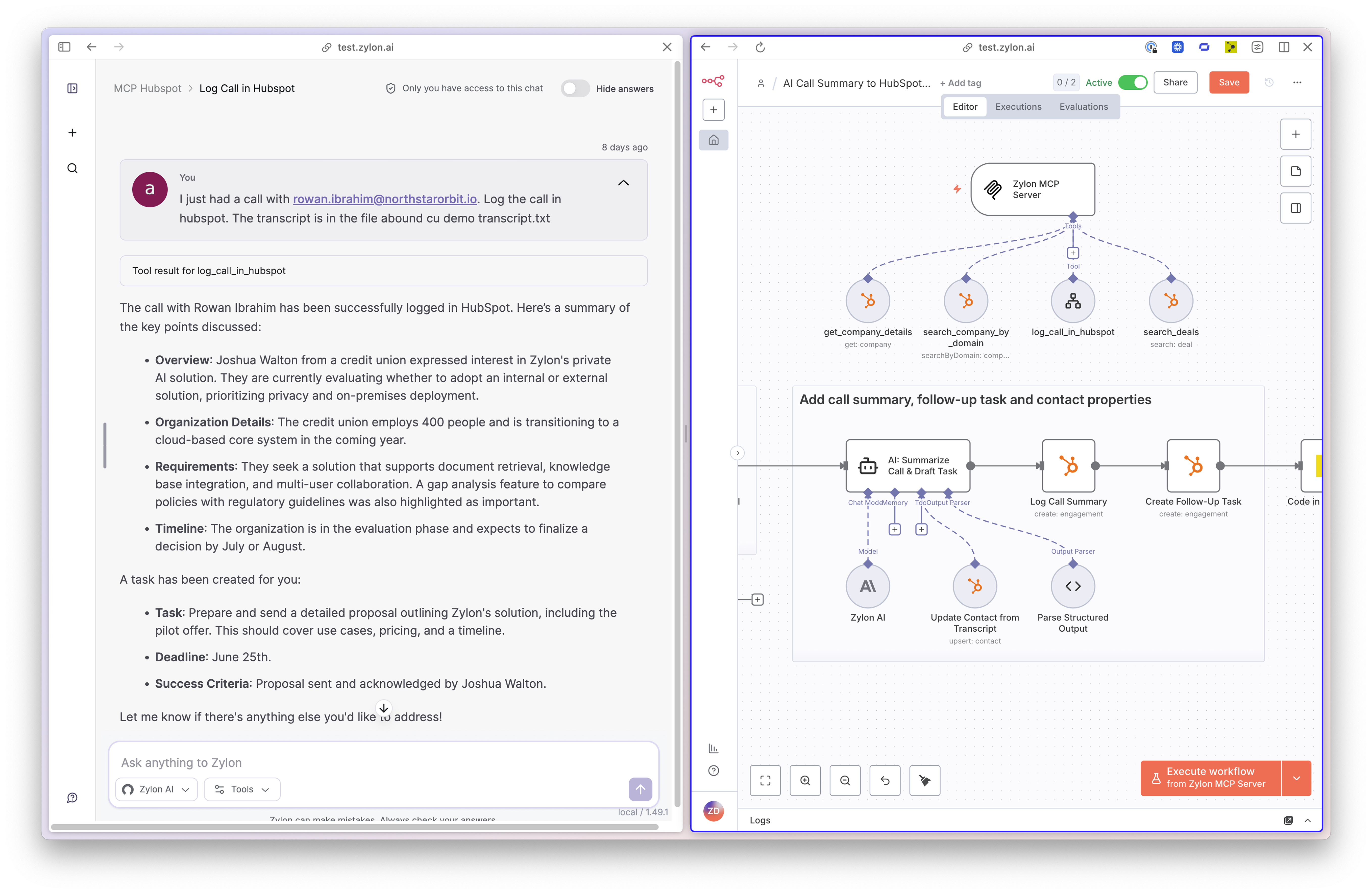
Task: Deactivate the workflow Active toggle
Action: 1133,82
